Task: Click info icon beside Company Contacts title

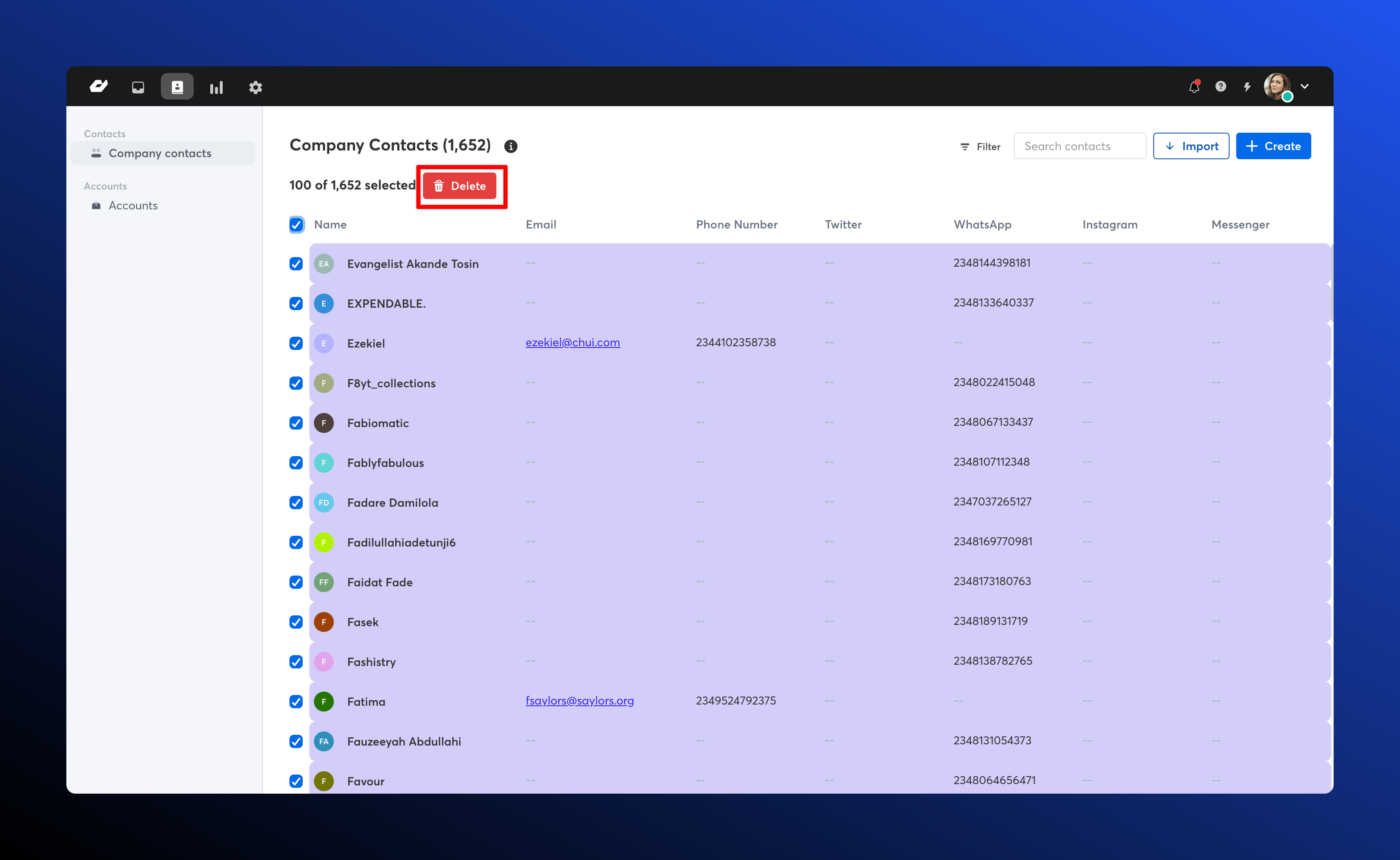Action: point(510,147)
